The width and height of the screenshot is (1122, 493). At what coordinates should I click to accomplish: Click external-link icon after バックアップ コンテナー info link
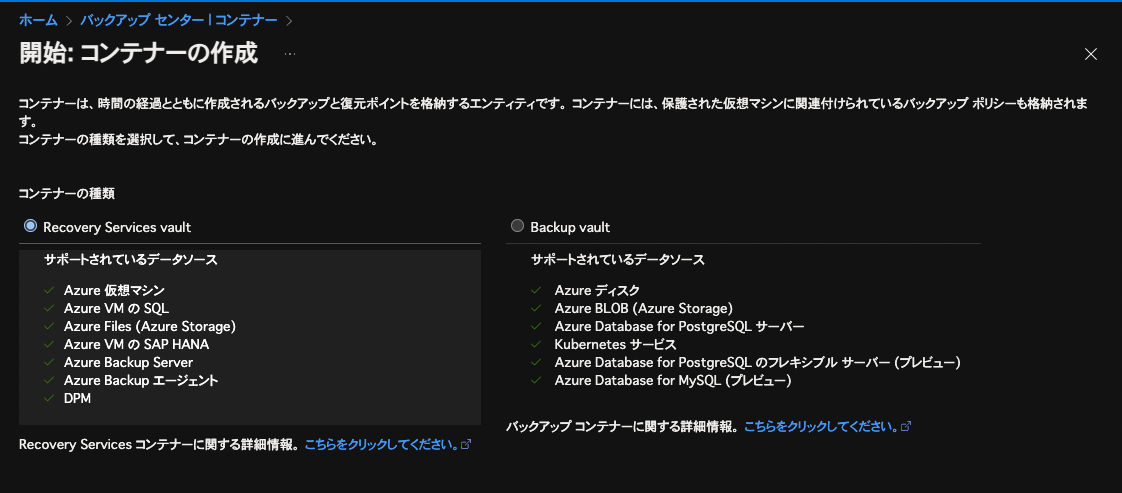[x=906, y=426]
